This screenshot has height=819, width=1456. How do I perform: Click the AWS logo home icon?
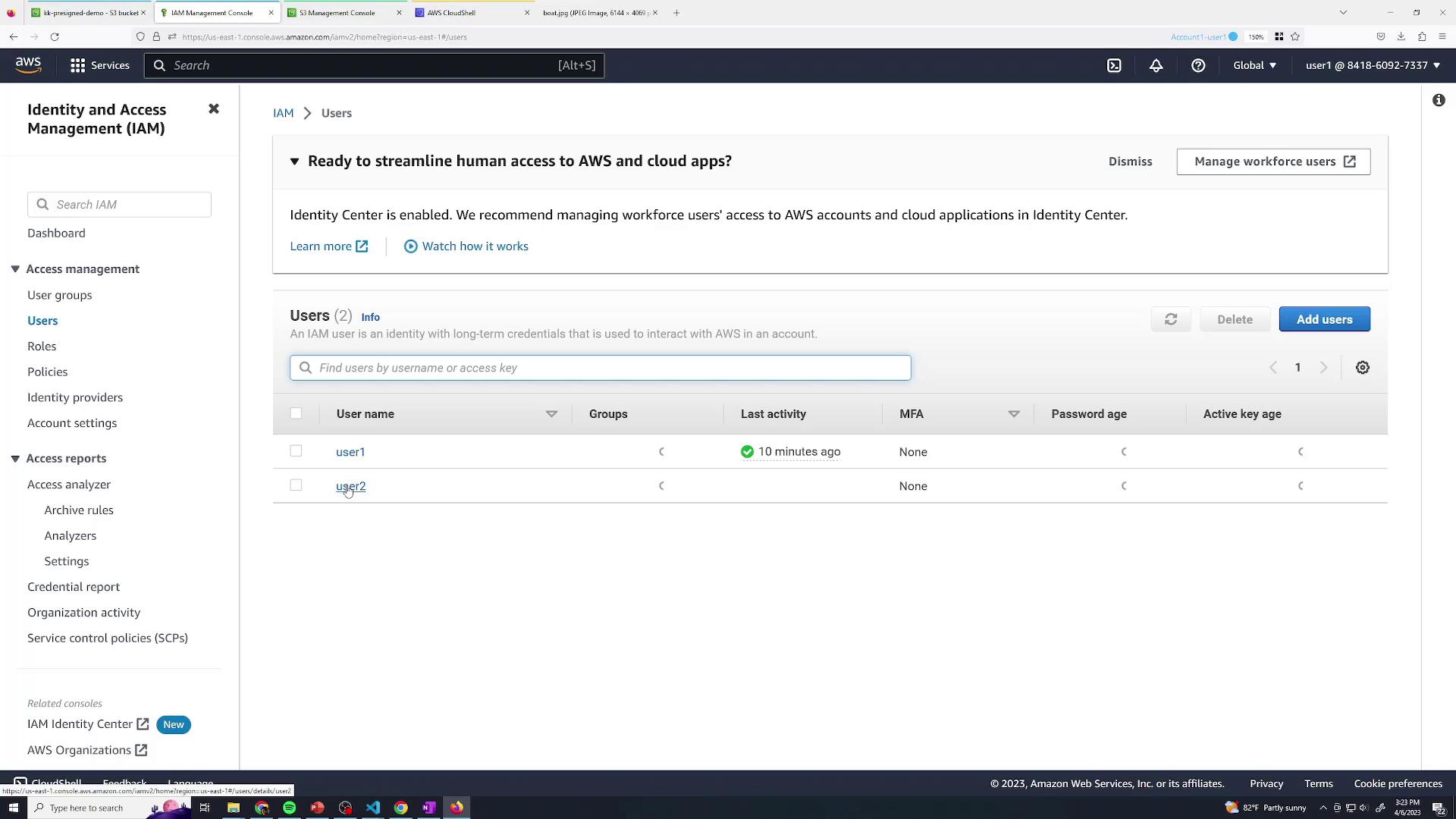(x=28, y=65)
